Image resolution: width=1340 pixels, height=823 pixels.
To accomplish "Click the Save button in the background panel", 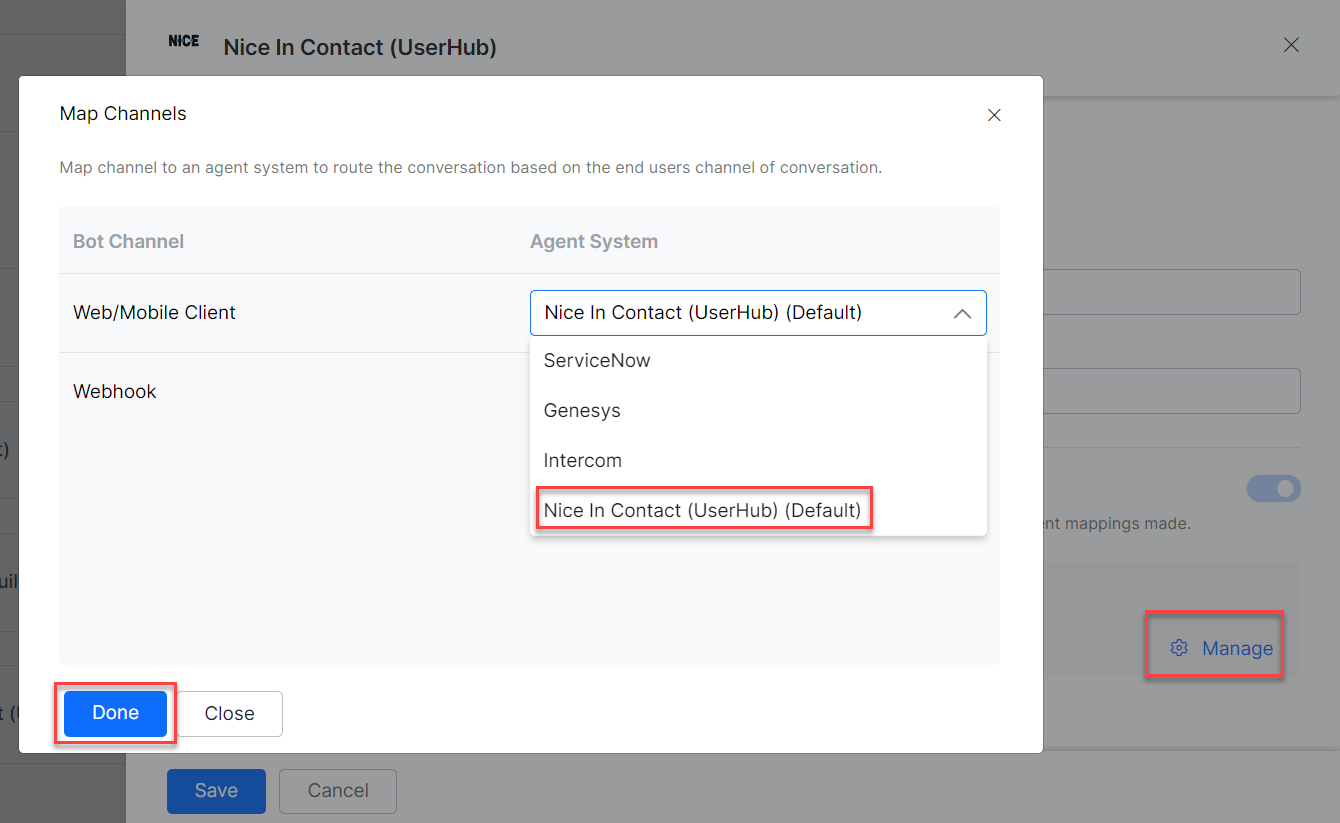I will pos(216,791).
